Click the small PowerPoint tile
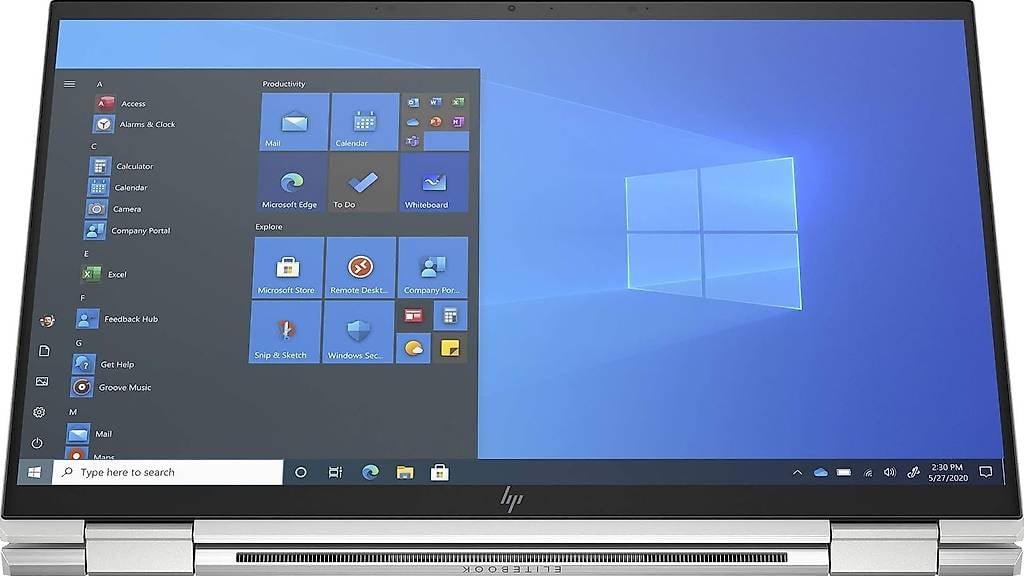Viewport: 1024px width, 576px height. point(436,122)
